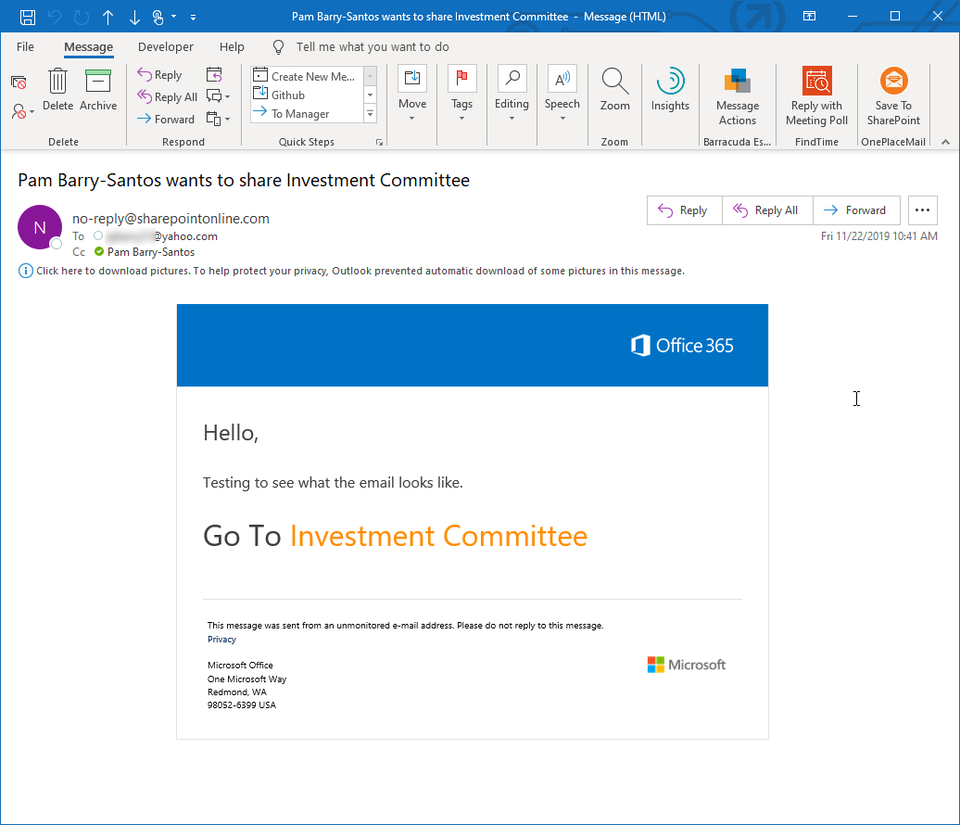Open the Quick Steps dialog launcher
The image size is (960, 825).
tap(379, 142)
